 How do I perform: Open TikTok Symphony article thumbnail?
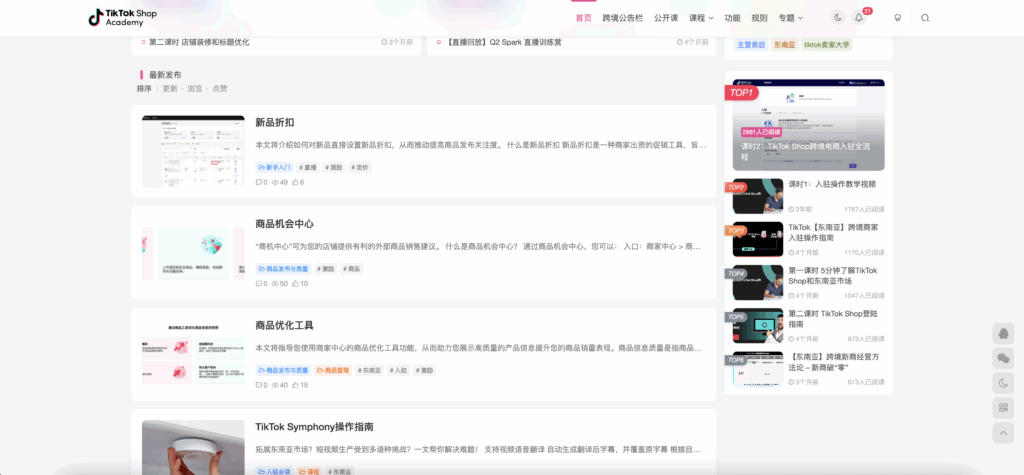(193, 447)
